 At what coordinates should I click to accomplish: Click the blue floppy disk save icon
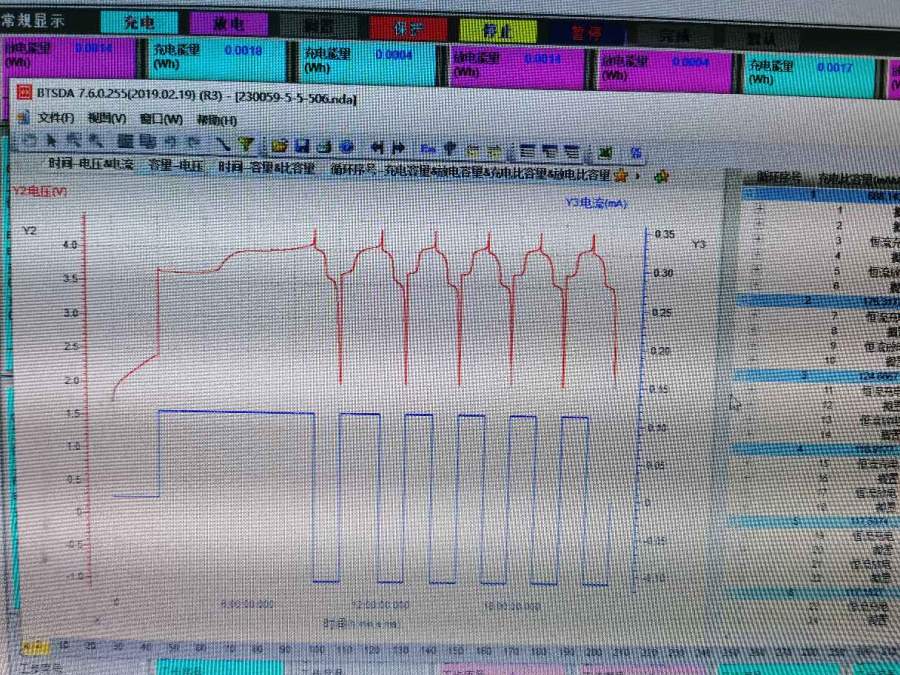(x=302, y=147)
